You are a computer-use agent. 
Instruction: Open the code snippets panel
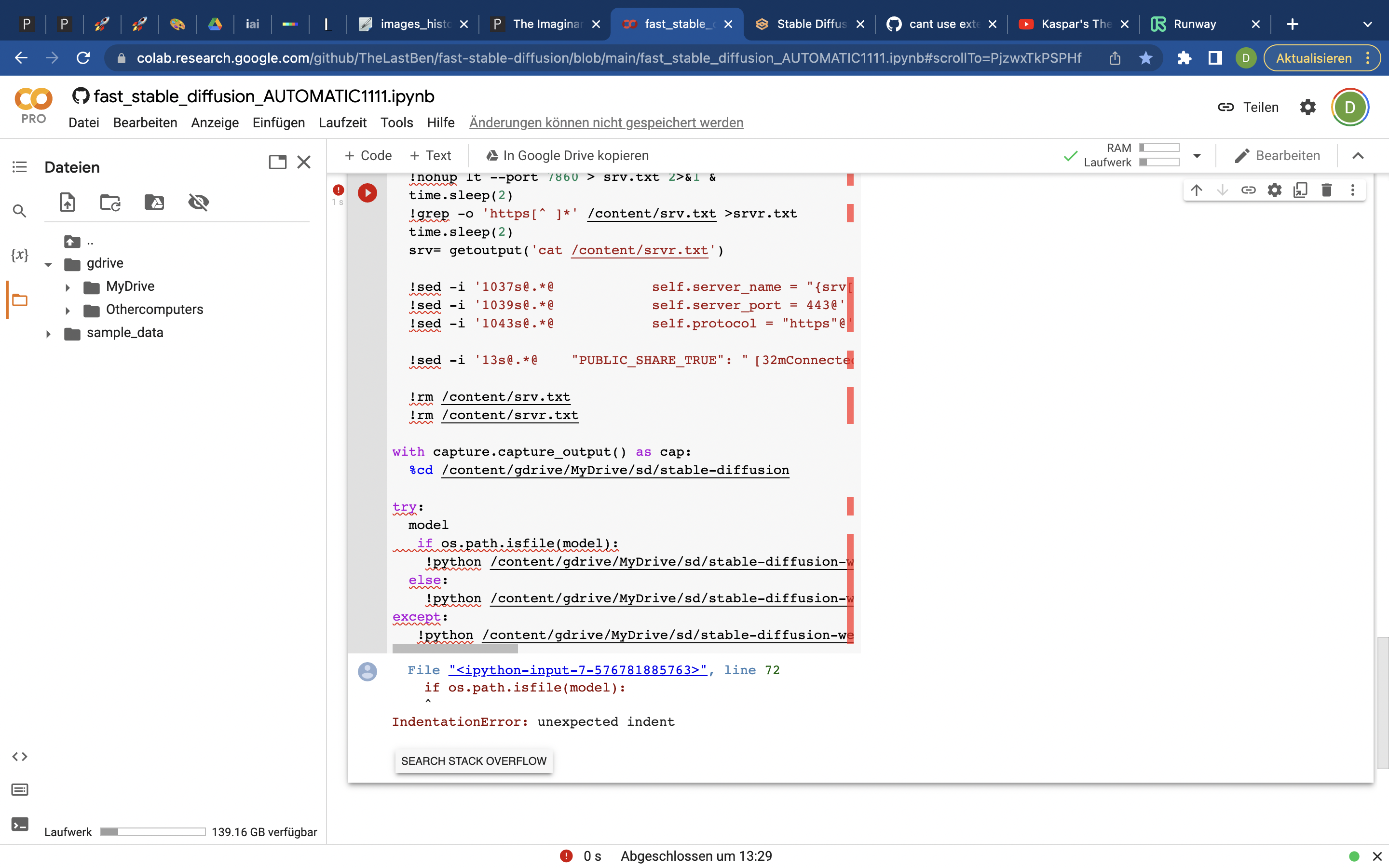point(19,756)
